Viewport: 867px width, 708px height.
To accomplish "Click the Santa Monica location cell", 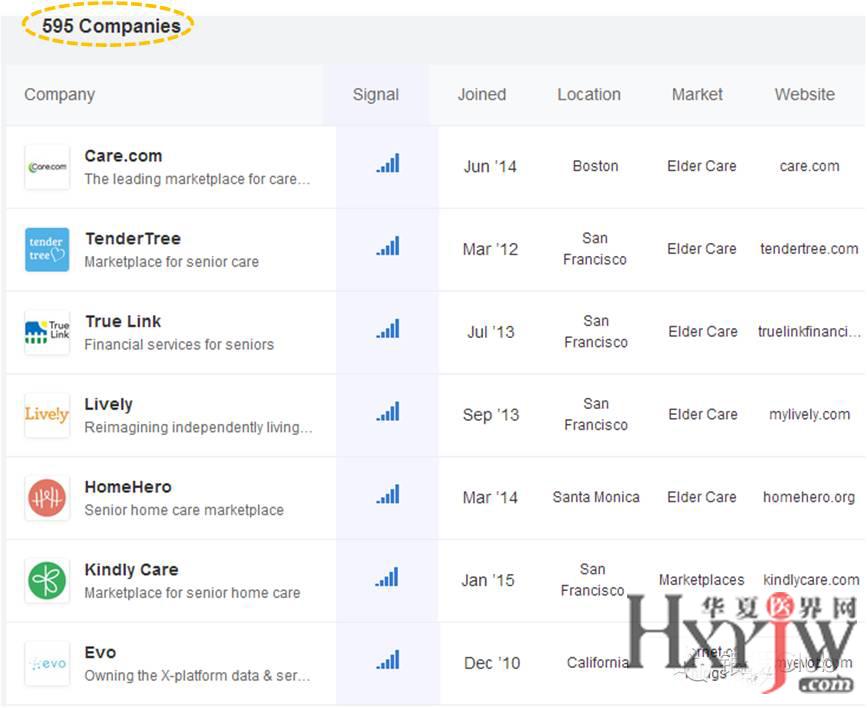I will coord(596,497).
